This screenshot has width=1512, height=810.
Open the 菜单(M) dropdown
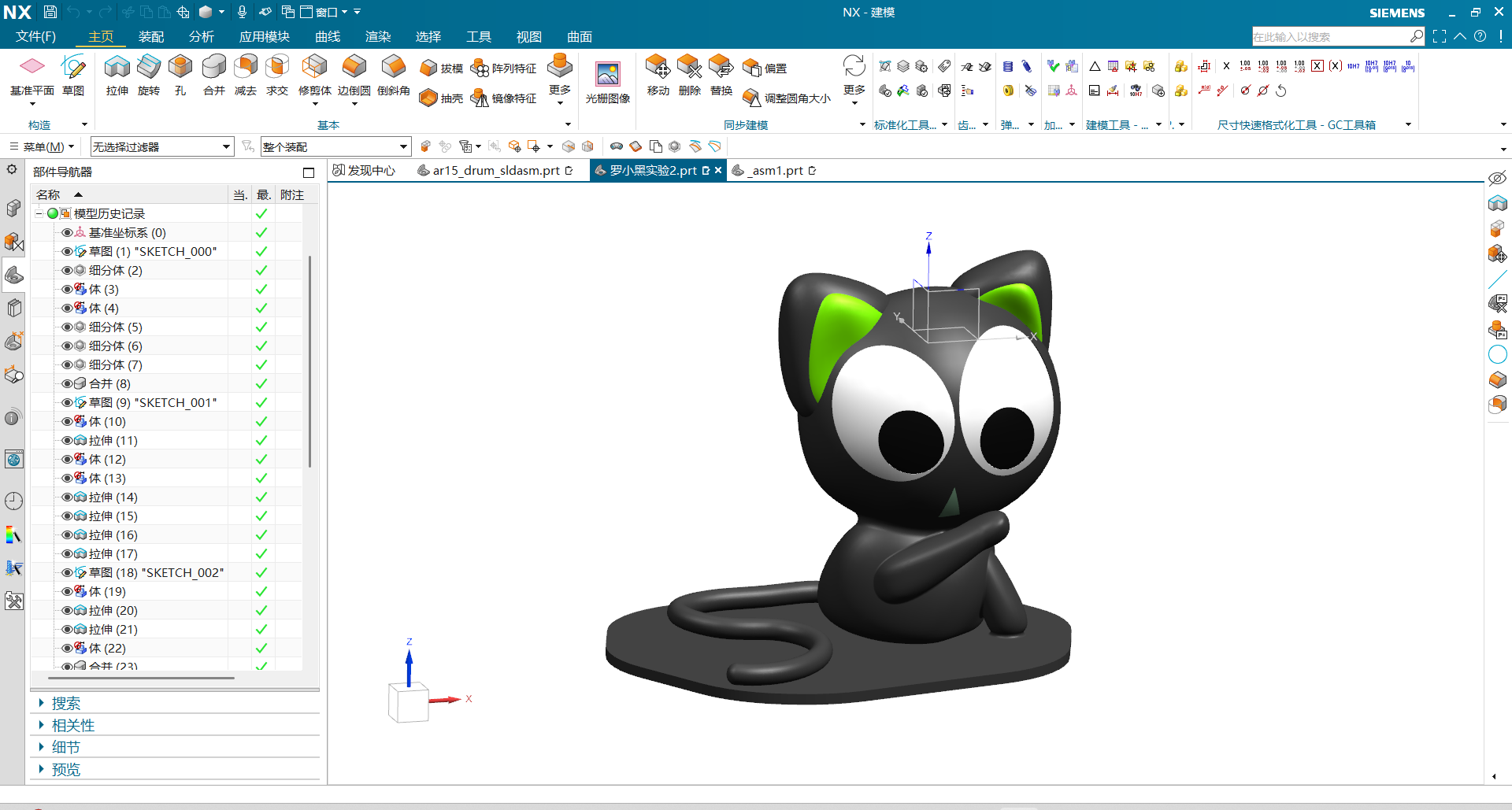click(x=42, y=146)
